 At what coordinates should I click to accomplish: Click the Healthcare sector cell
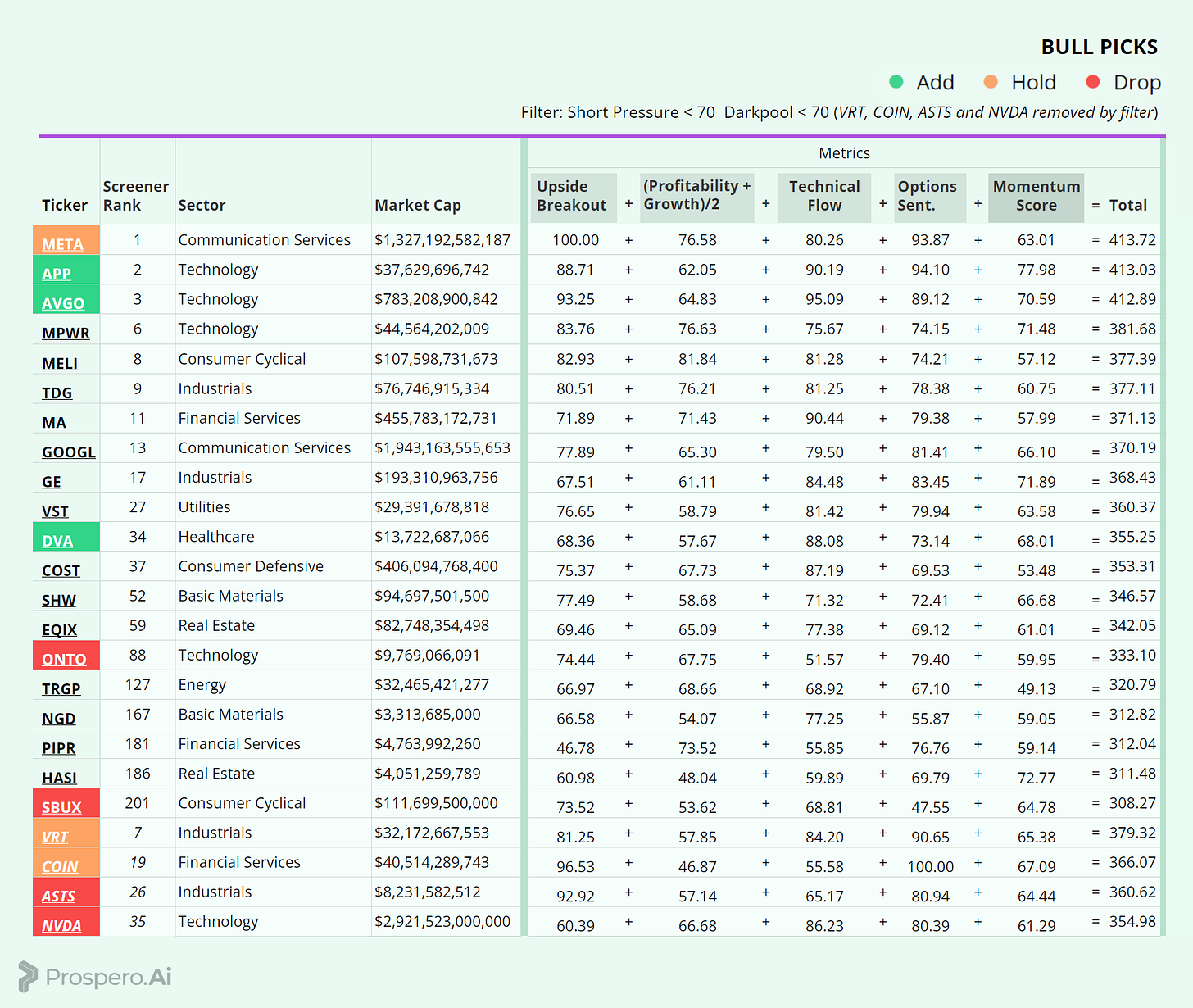[216, 537]
